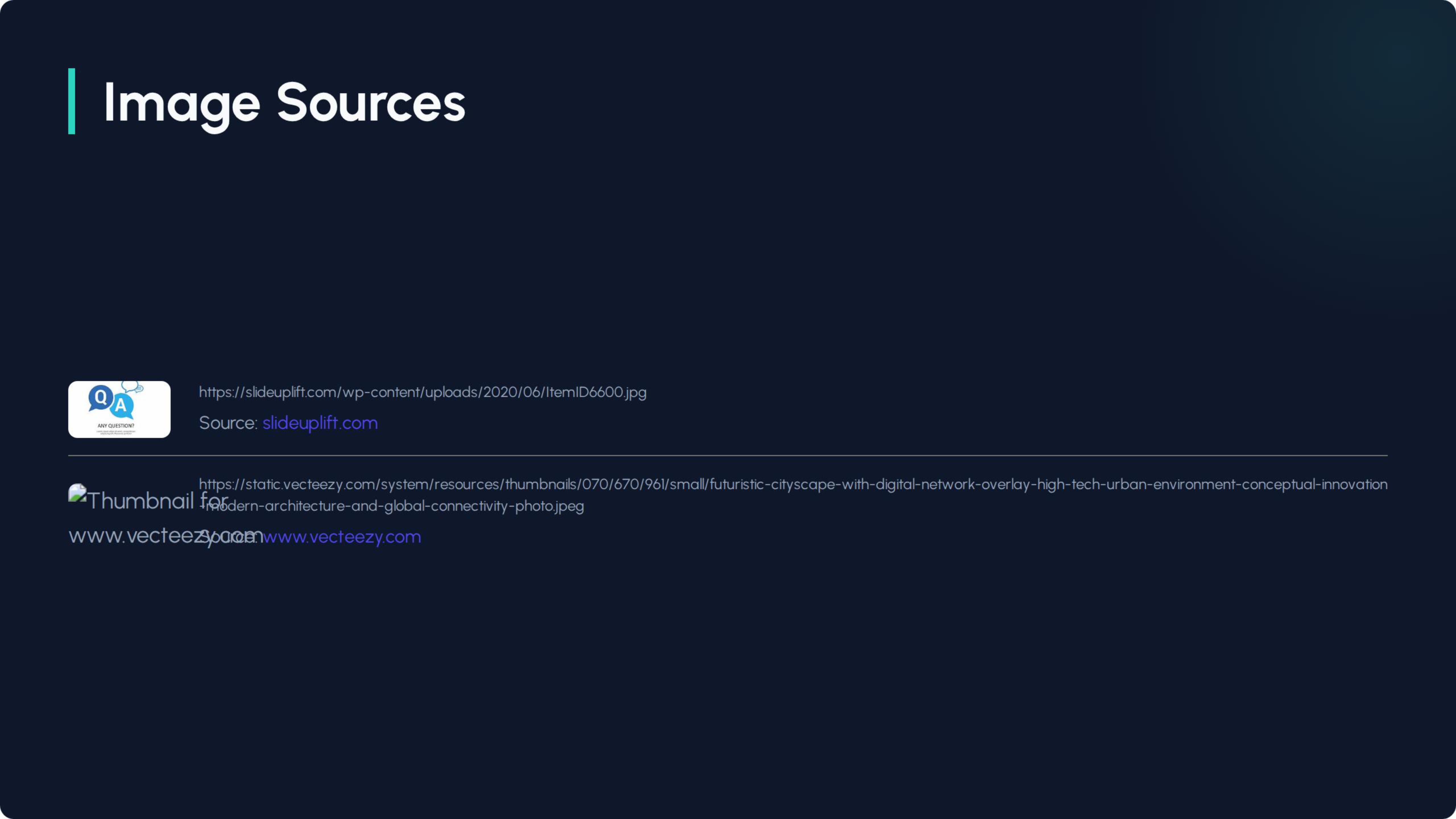The image size is (1456, 819).
Task: Click the Q&A Any Question thumbnail
Action: [x=119, y=409]
